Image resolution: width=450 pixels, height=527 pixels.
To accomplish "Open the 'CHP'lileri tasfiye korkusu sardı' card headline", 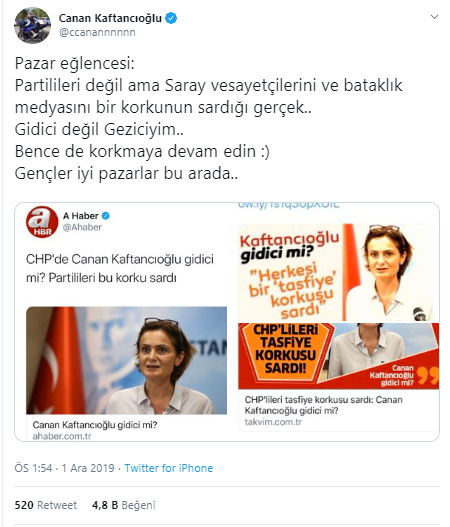I will (x=323, y=405).
